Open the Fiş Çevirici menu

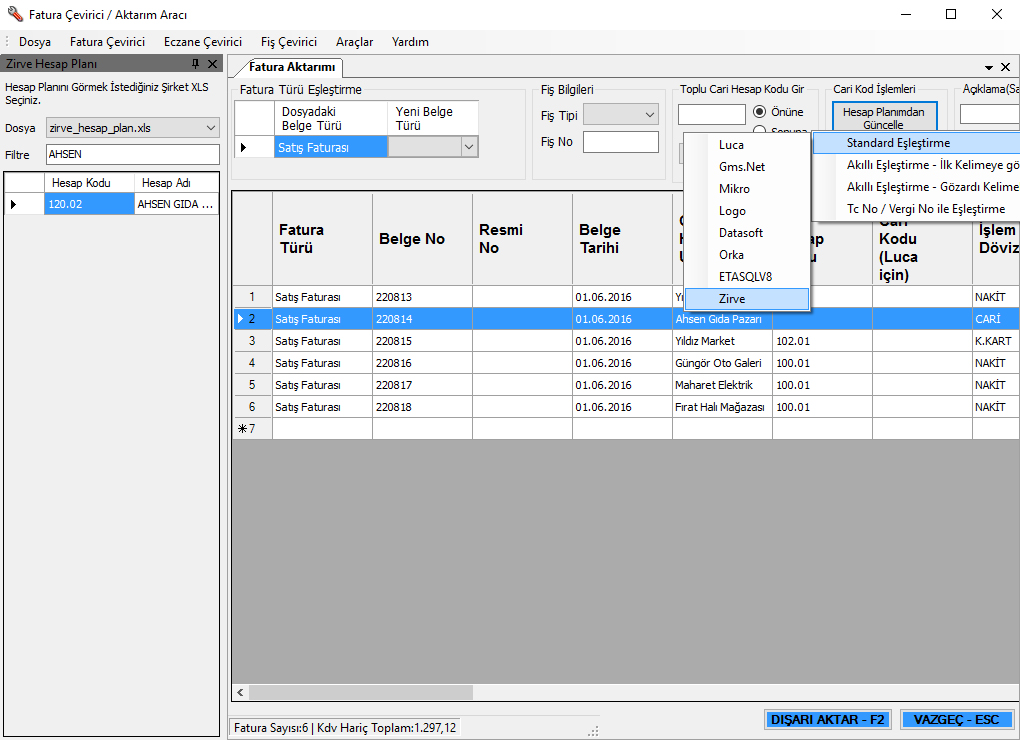(289, 42)
